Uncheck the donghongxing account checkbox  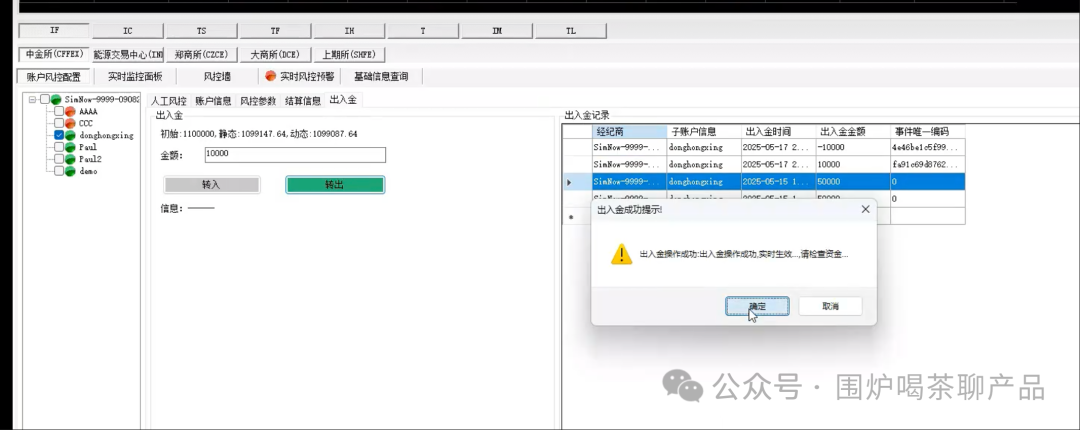(x=59, y=135)
